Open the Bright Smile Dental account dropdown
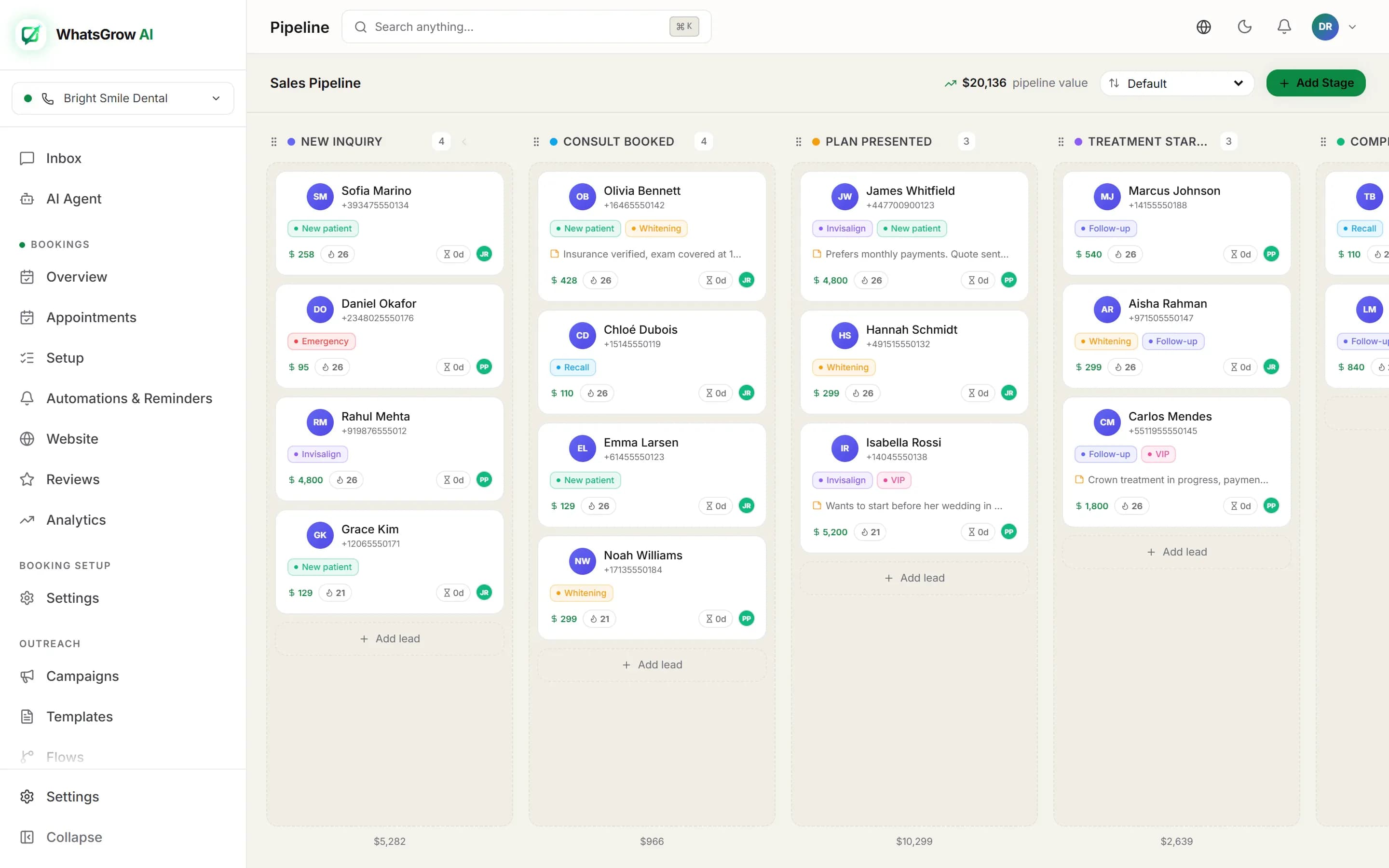The width and height of the screenshot is (1389, 868). [x=123, y=98]
